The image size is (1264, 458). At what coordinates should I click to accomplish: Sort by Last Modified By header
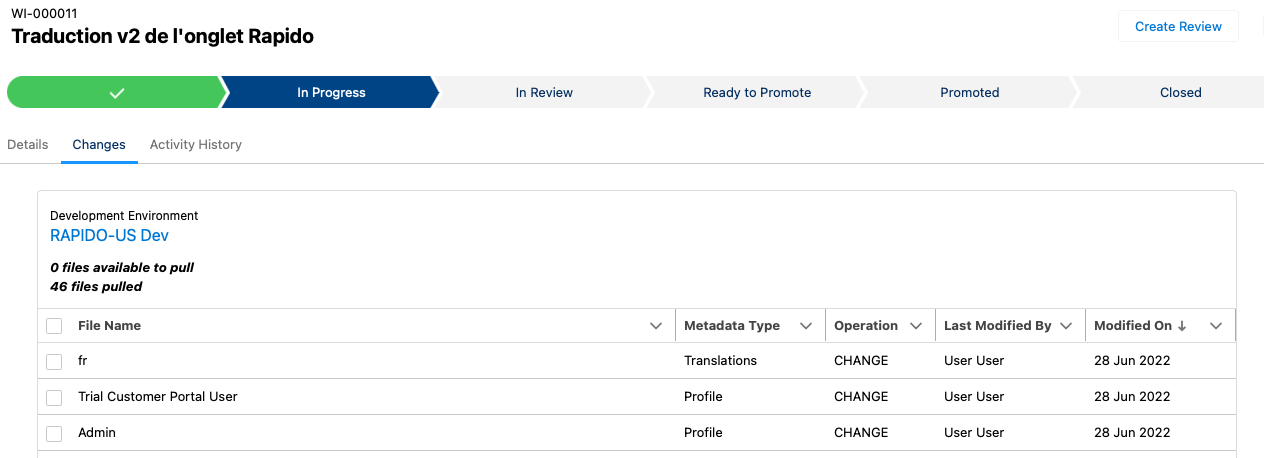(998, 326)
